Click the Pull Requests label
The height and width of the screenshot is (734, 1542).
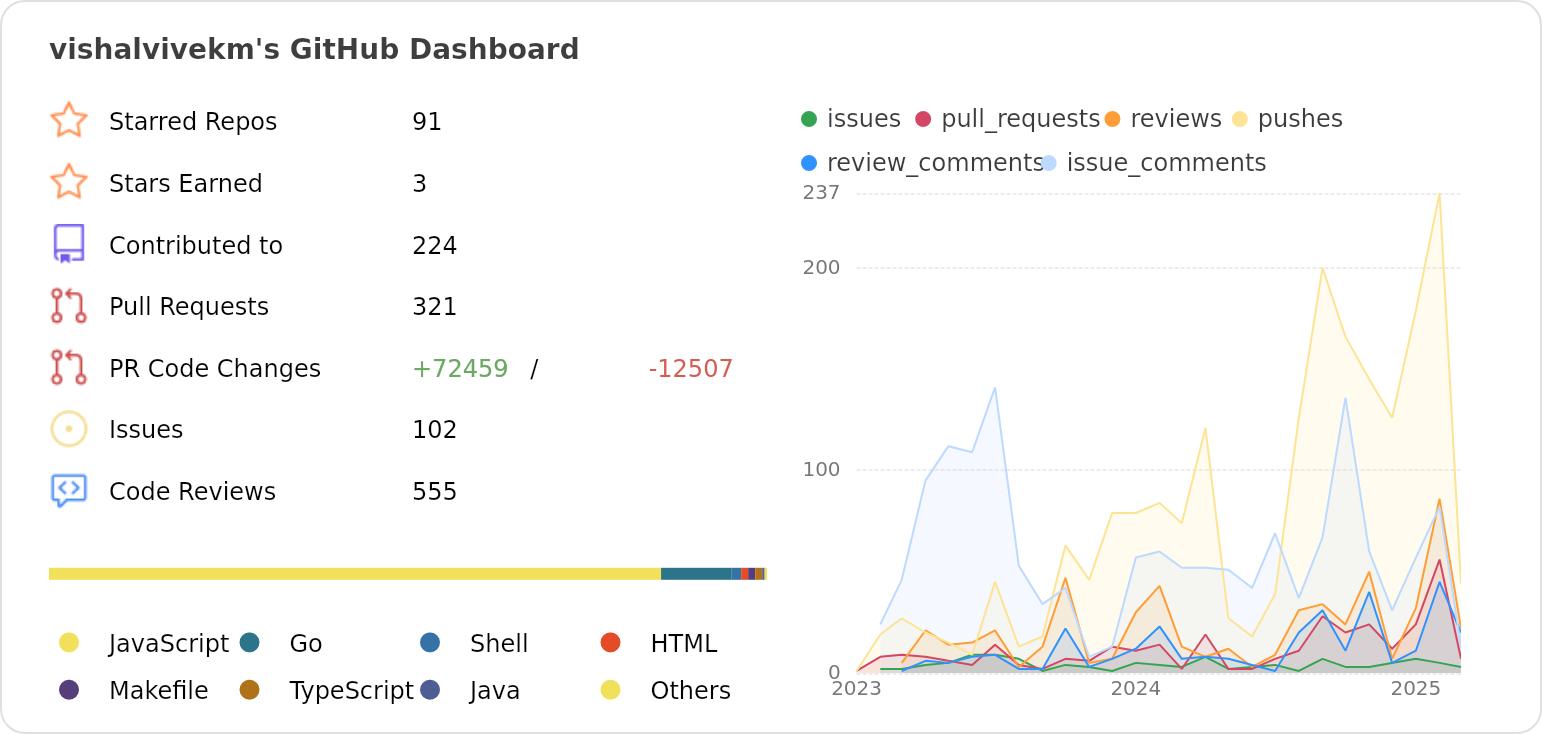[x=189, y=307]
